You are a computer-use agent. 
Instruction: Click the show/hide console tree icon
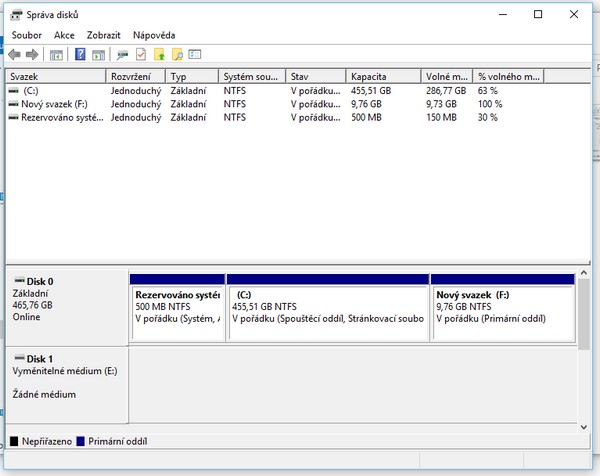coord(57,54)
